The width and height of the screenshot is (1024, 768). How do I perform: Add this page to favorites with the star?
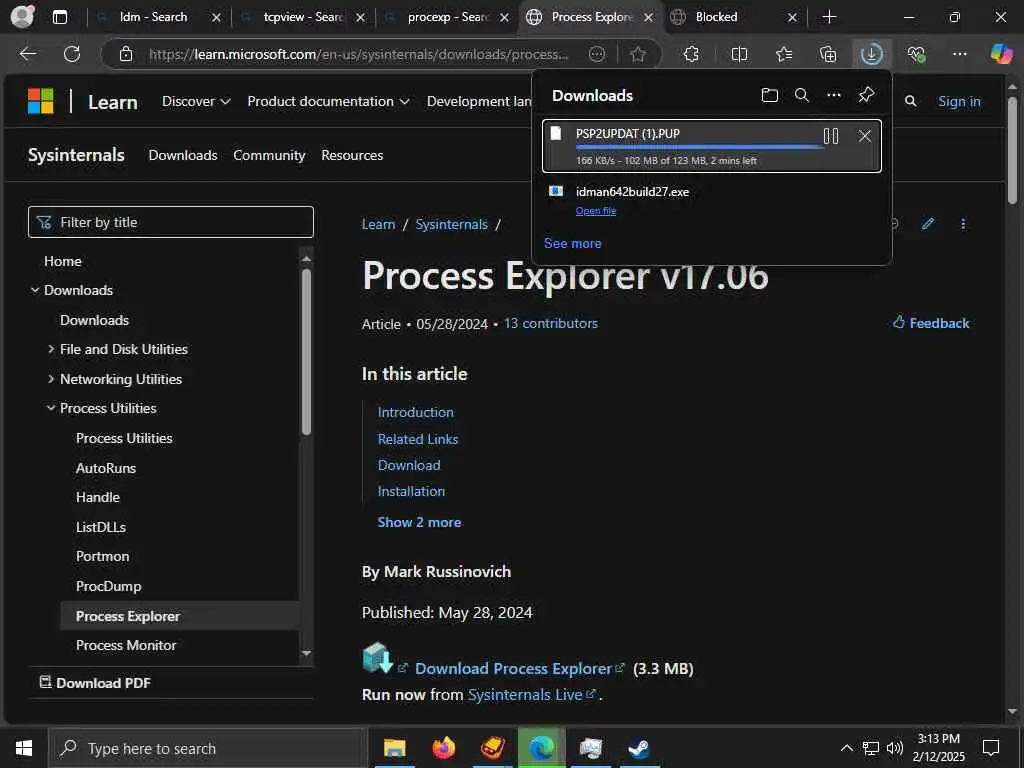click(637, 54)
